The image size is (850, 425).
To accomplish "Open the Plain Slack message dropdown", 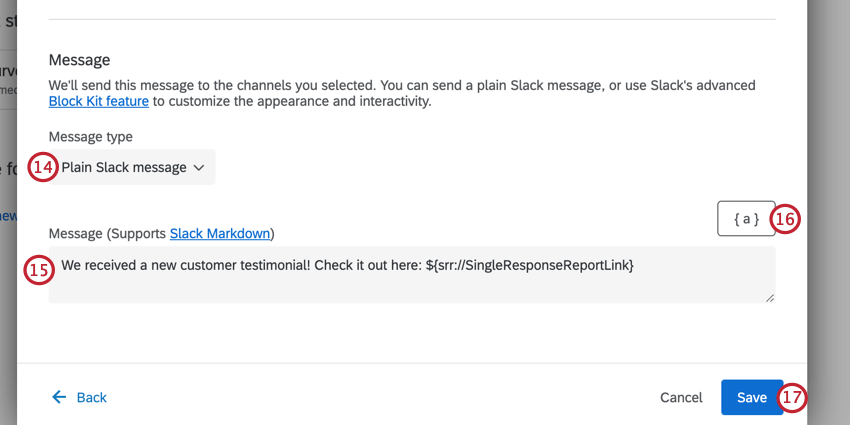I will pyautogui.click(x=124, y=168).
